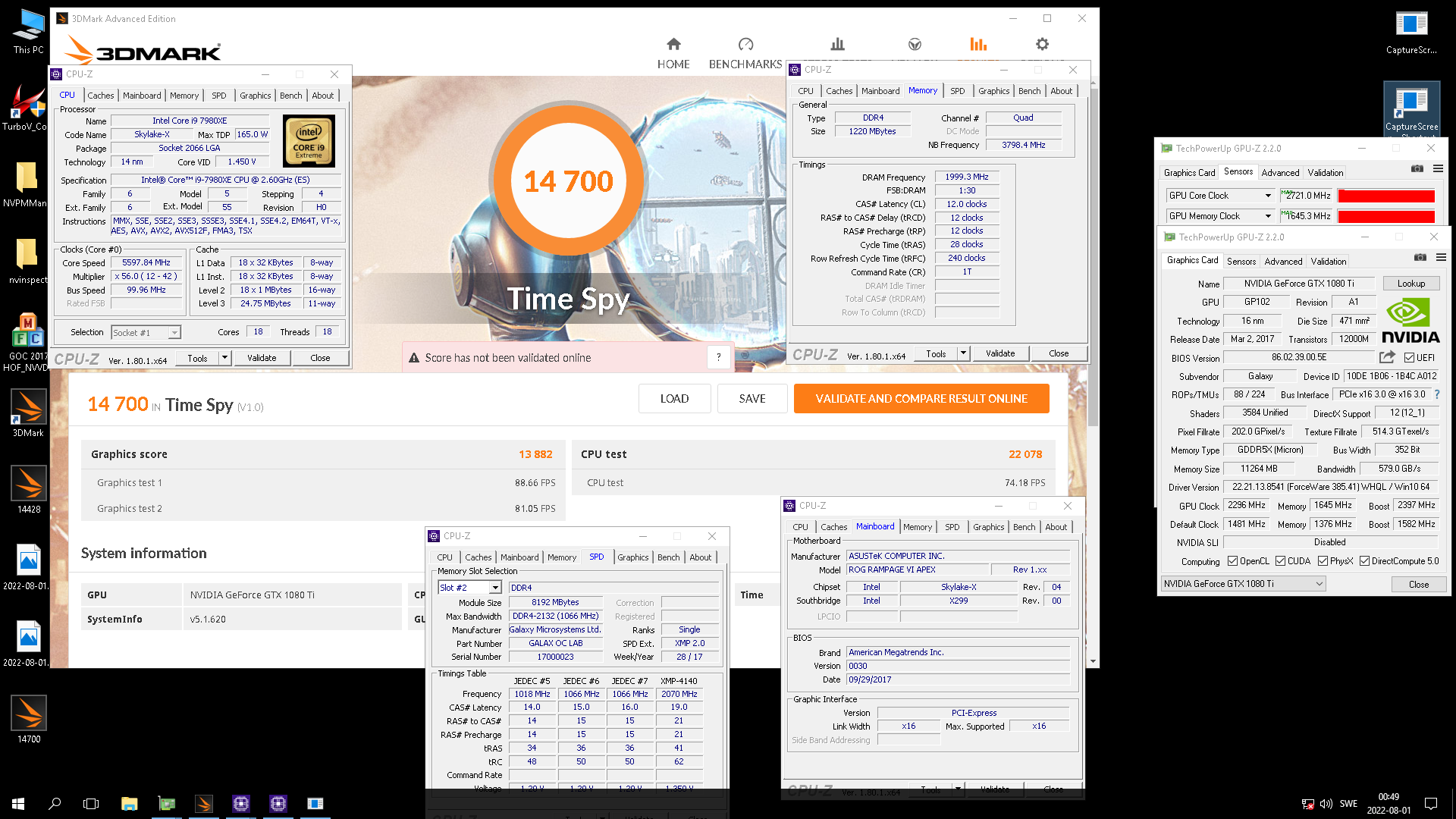
Task: Click the GPU Core Clock red sensor graph
Action: (1386, 196)
